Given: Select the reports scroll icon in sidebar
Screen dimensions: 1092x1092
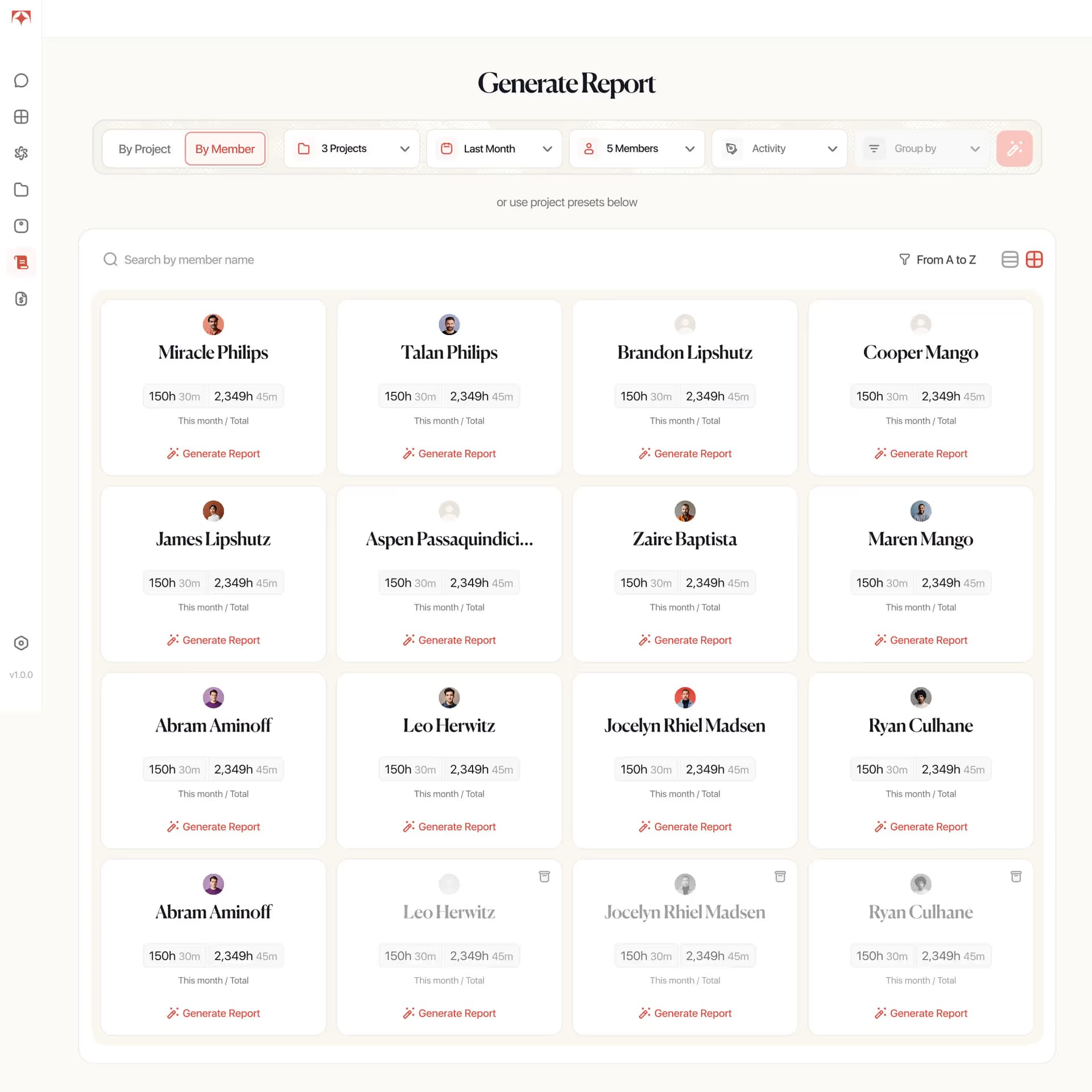Looking at the screenshot, I should [21, 262].
